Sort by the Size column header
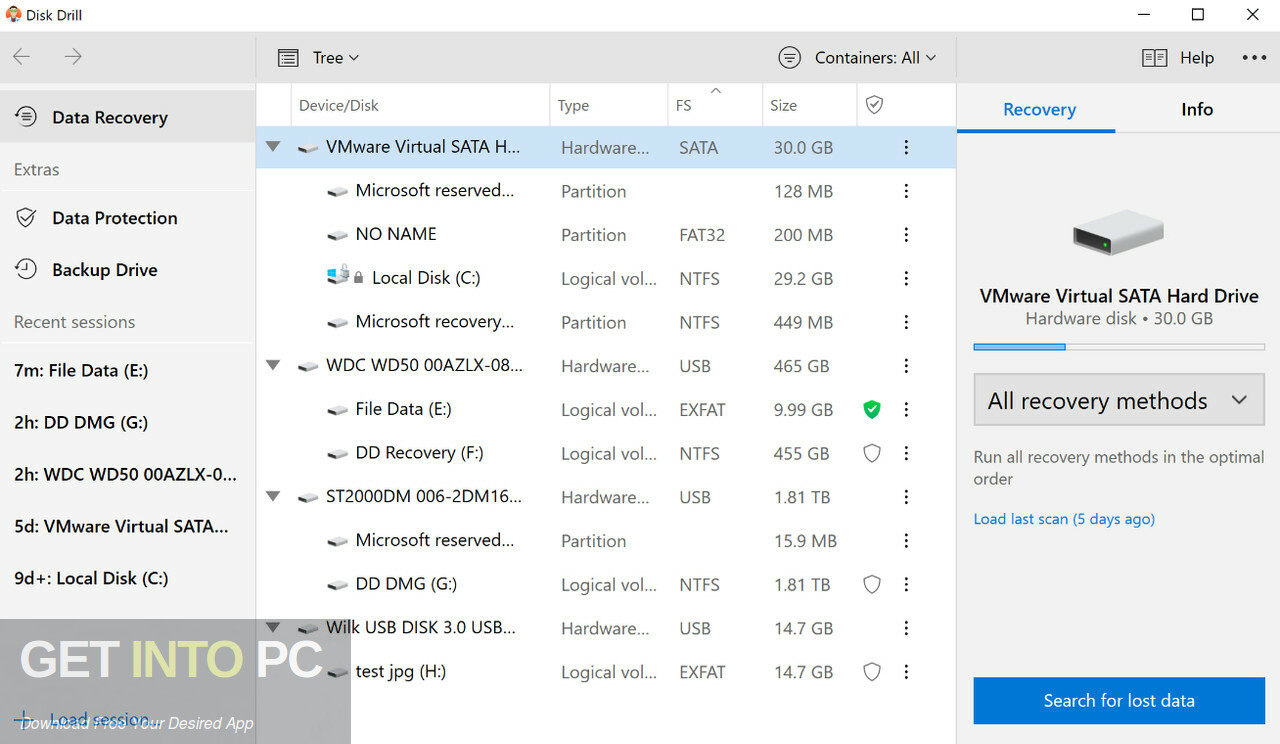The height and width of the screenshot is (744, 1280). pyautogui.click(x=808, y=105)
